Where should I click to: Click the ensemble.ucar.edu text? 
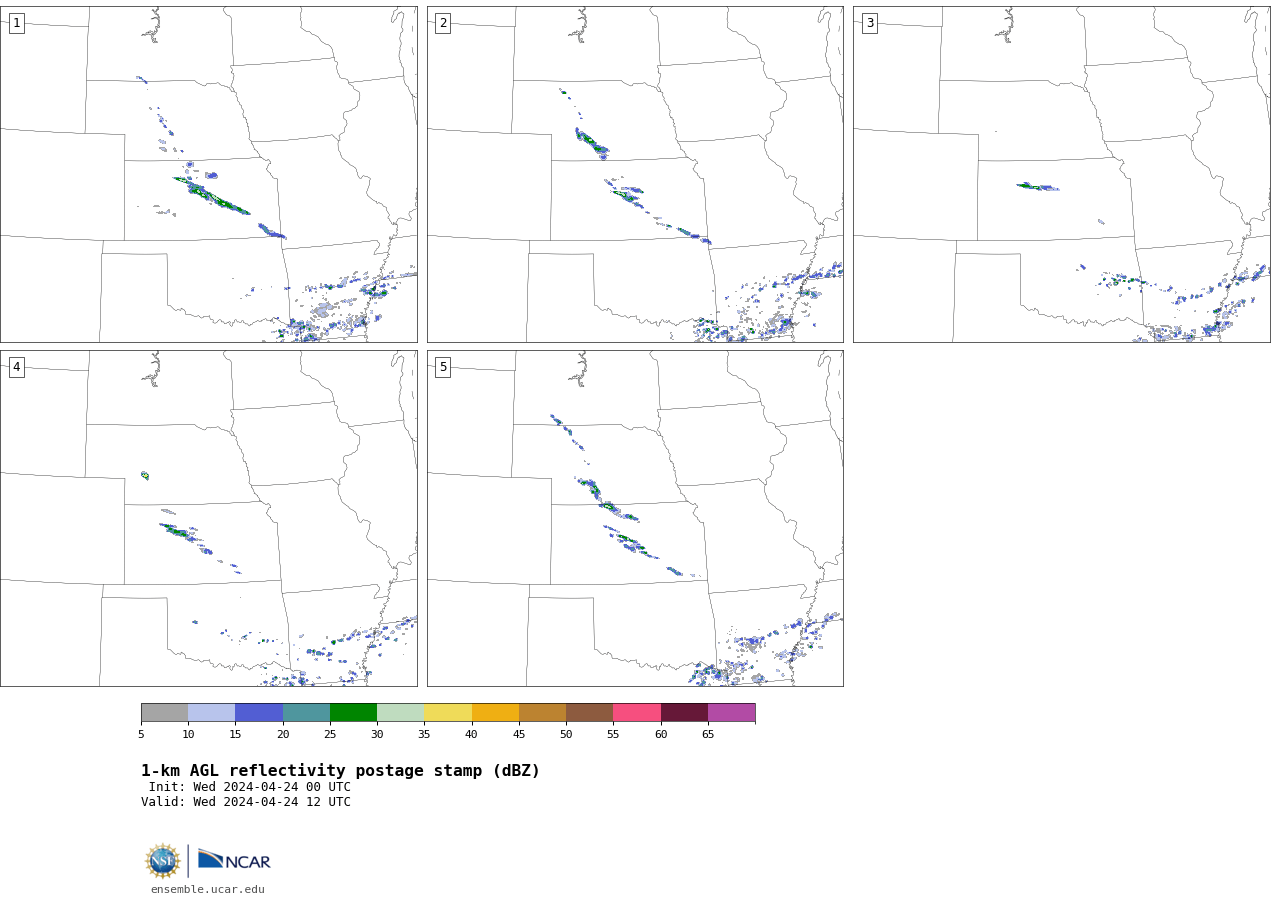pos(208,890)
